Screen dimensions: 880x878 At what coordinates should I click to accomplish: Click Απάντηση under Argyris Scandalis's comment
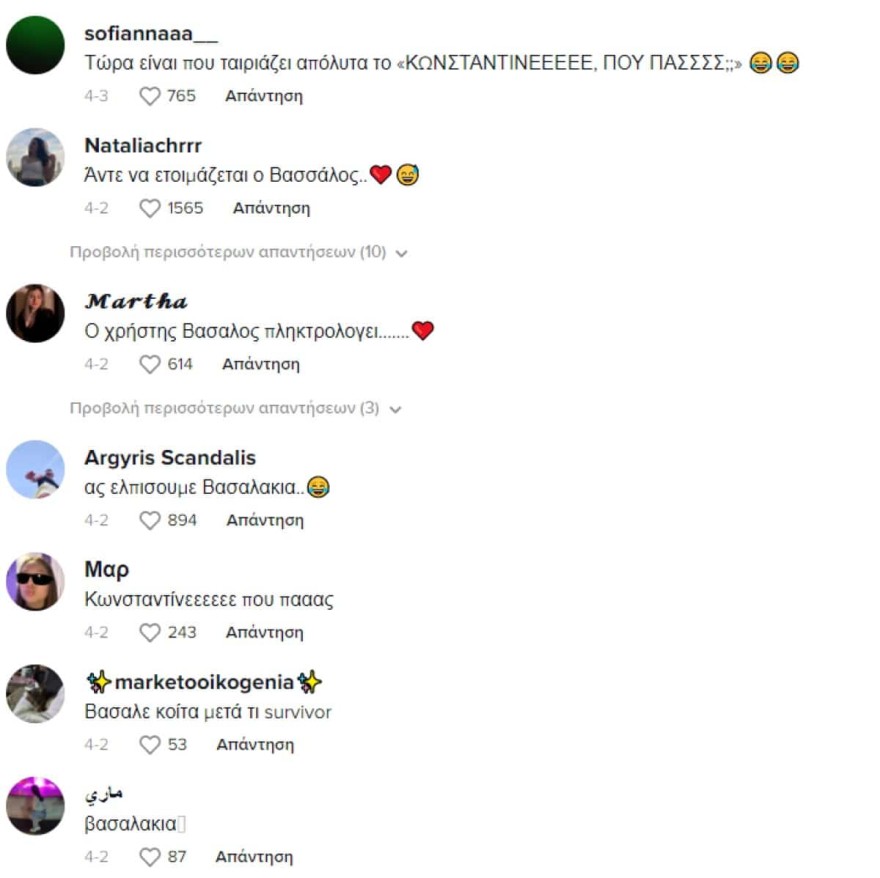tap(265, 520)
